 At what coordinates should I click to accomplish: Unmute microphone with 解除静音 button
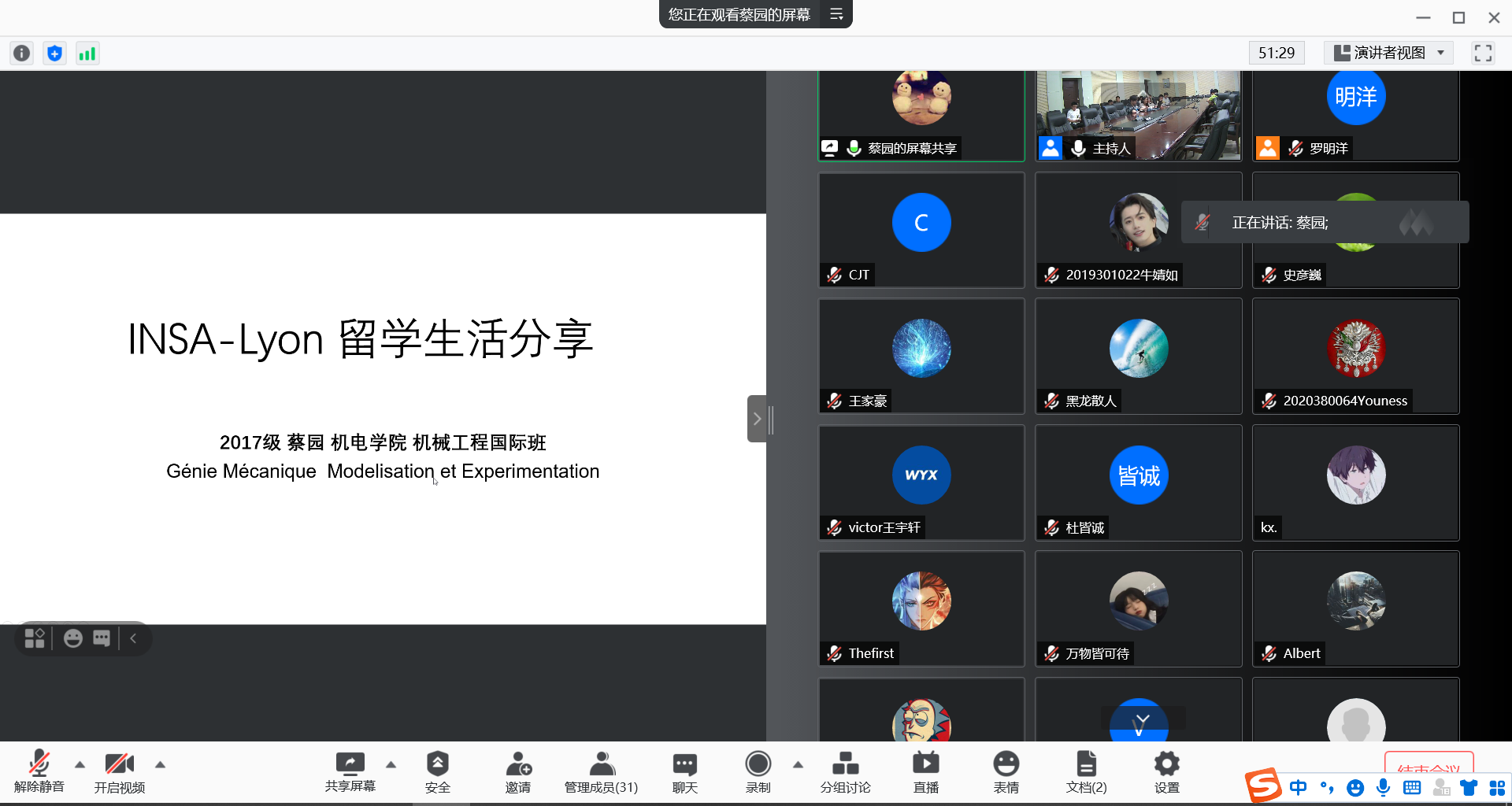tap(39, 771)
